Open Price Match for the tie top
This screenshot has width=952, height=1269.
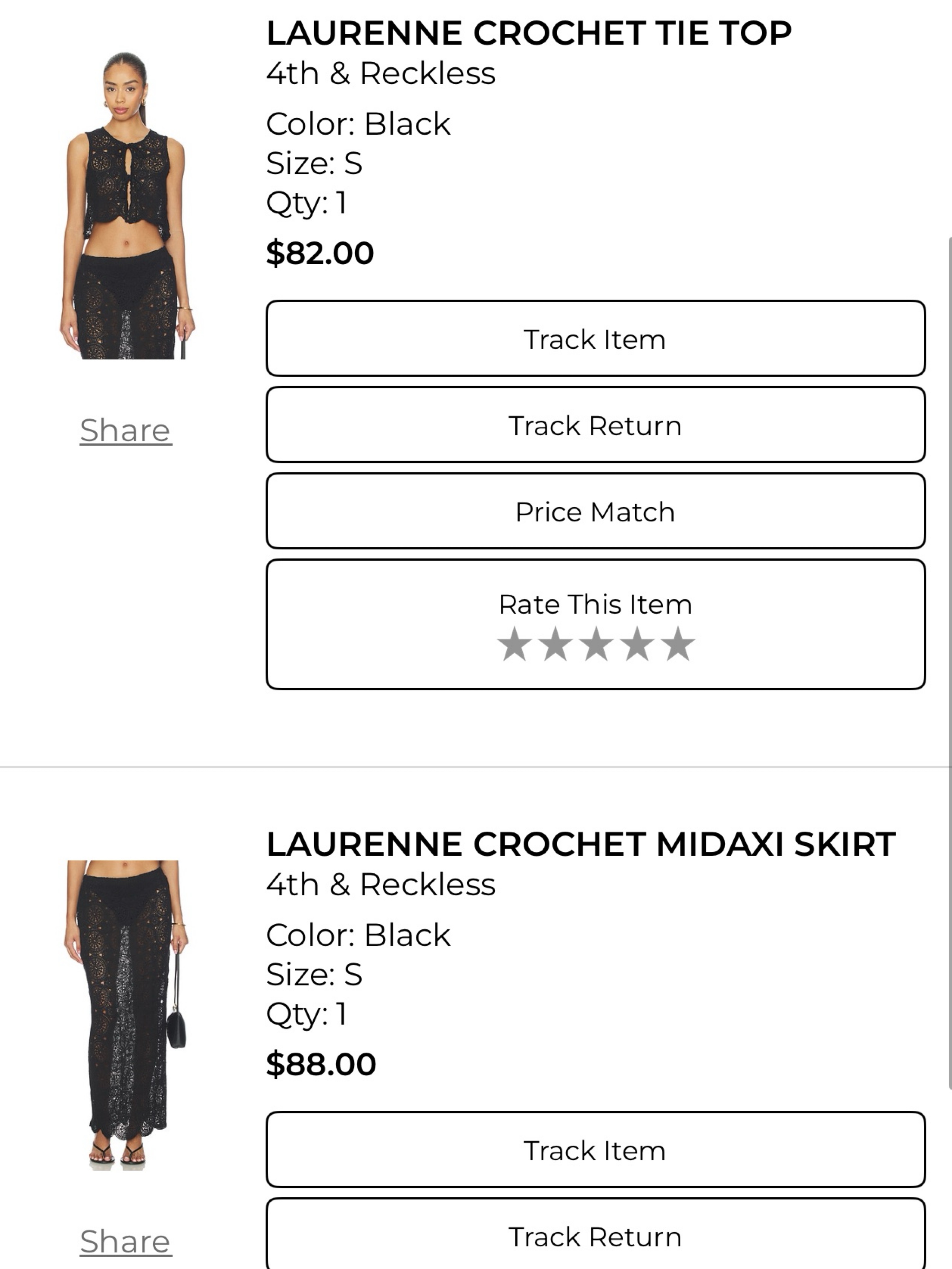click(x=596, y=511)
